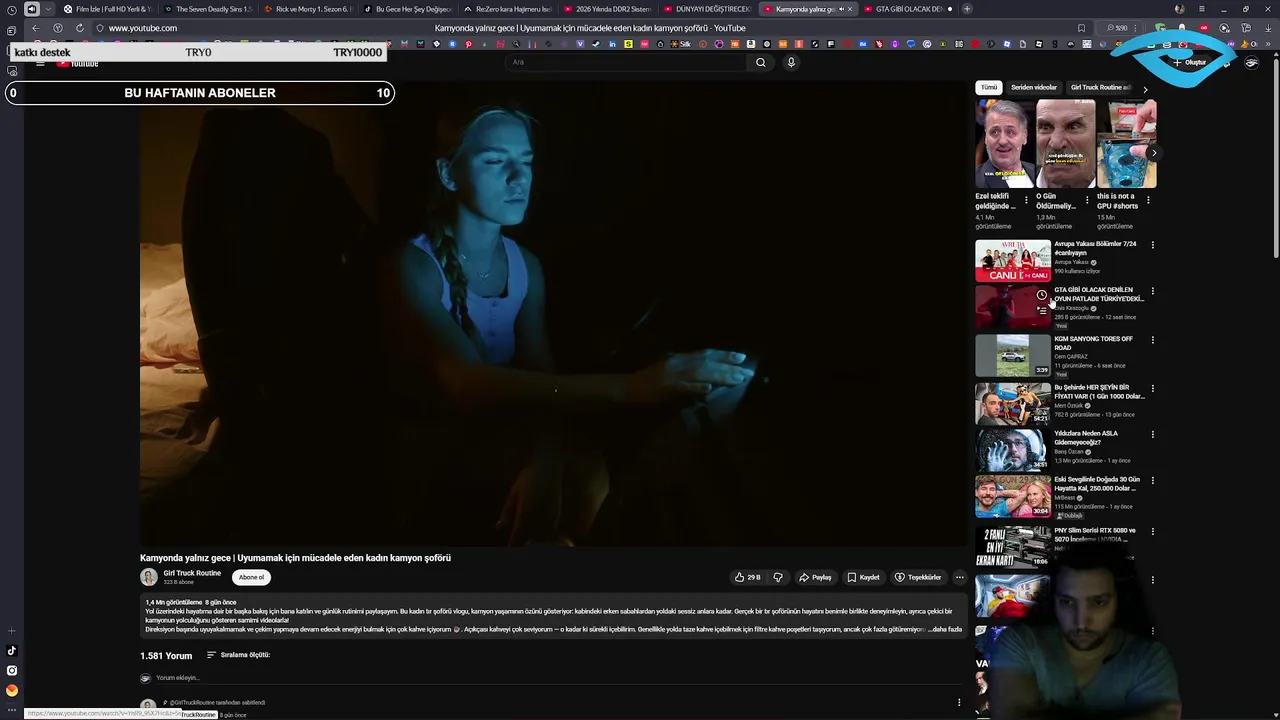Switch to The Seven Deadly Sins tab
Screen dimensions: 1280x720
[208, 9]
